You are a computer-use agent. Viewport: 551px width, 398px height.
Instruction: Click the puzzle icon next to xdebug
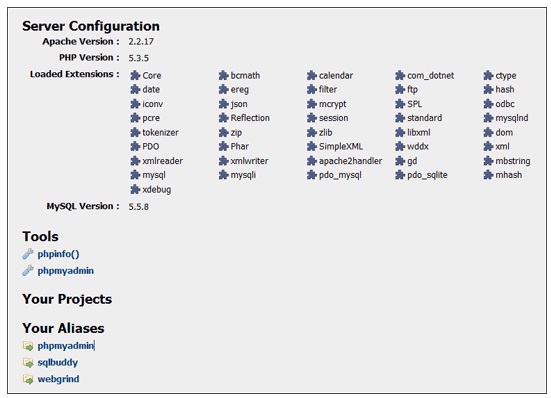(x=135, y=189)
